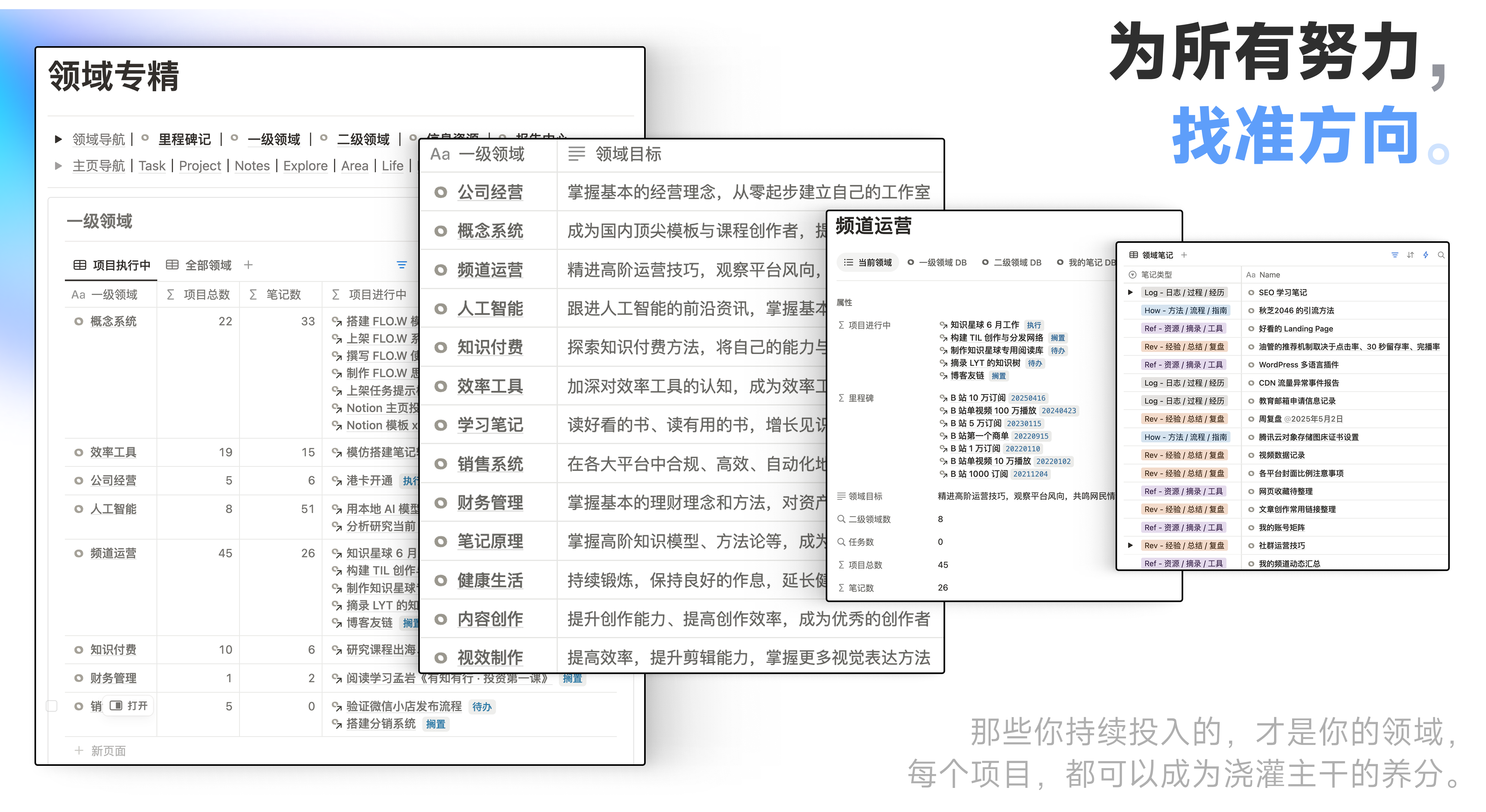Open the Project link in 主页导航
1486x812 pixels.
(x=200, y=166)
